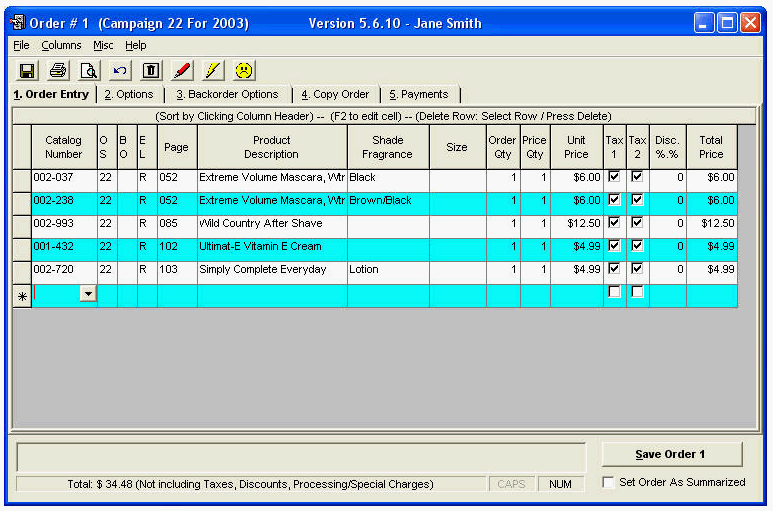Click the red marker pen icon
The image size is (773, 511).
tap(182, 70)
